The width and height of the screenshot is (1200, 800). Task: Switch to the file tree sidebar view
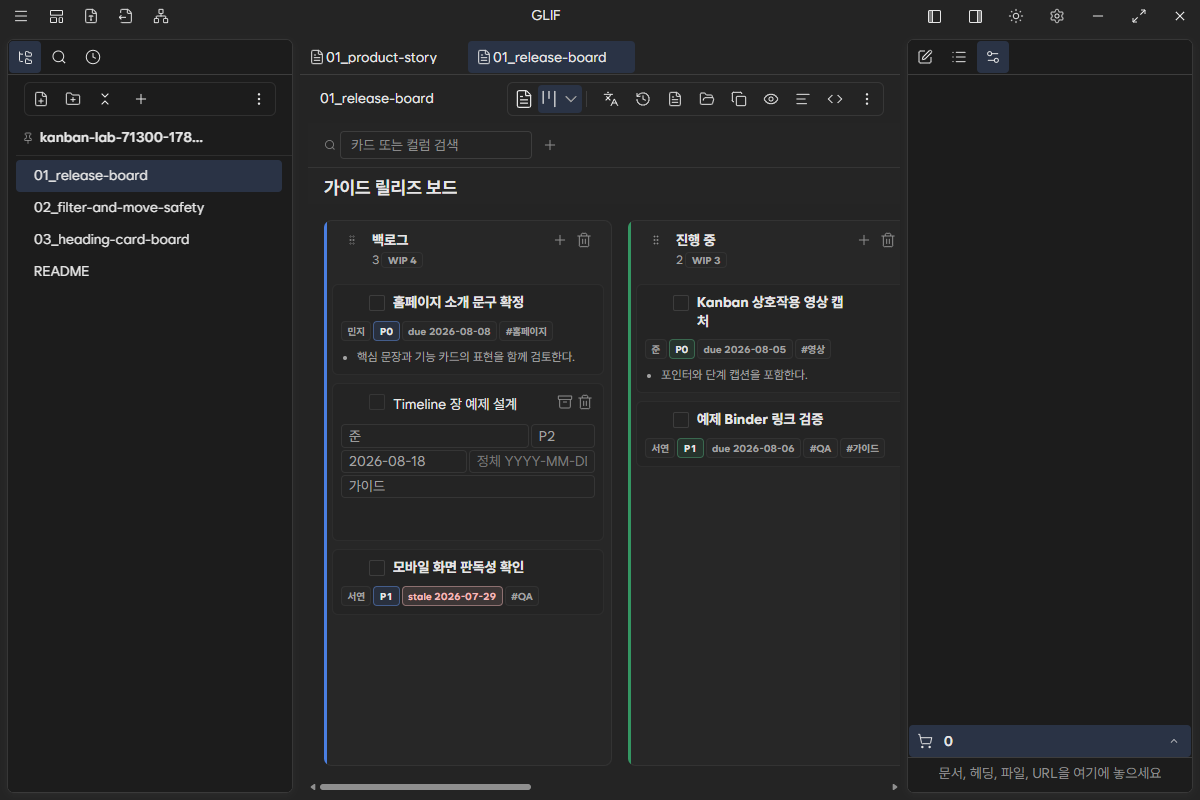[x=25, y=57]
